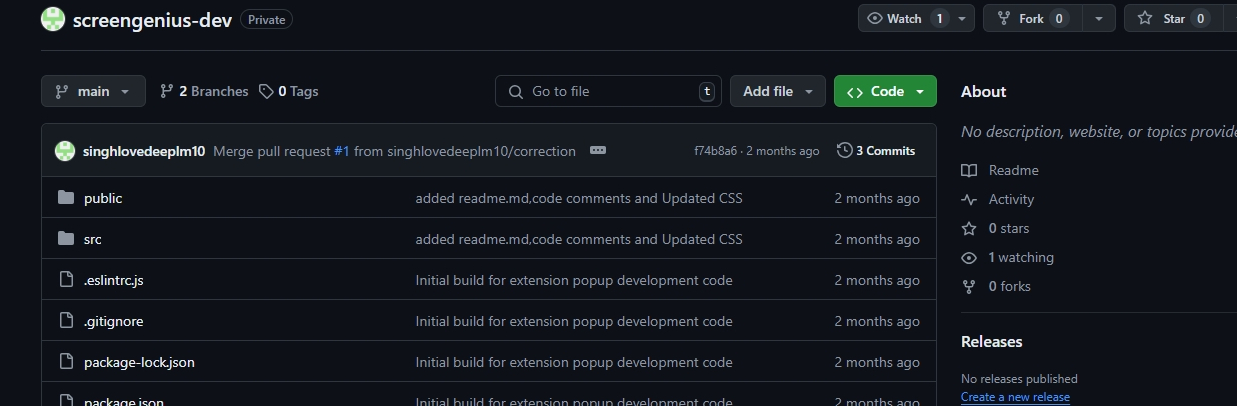Viewport: 1237px width, 406px height.
Task: Open the public folder's commit message link
Action: click(579, 198)
